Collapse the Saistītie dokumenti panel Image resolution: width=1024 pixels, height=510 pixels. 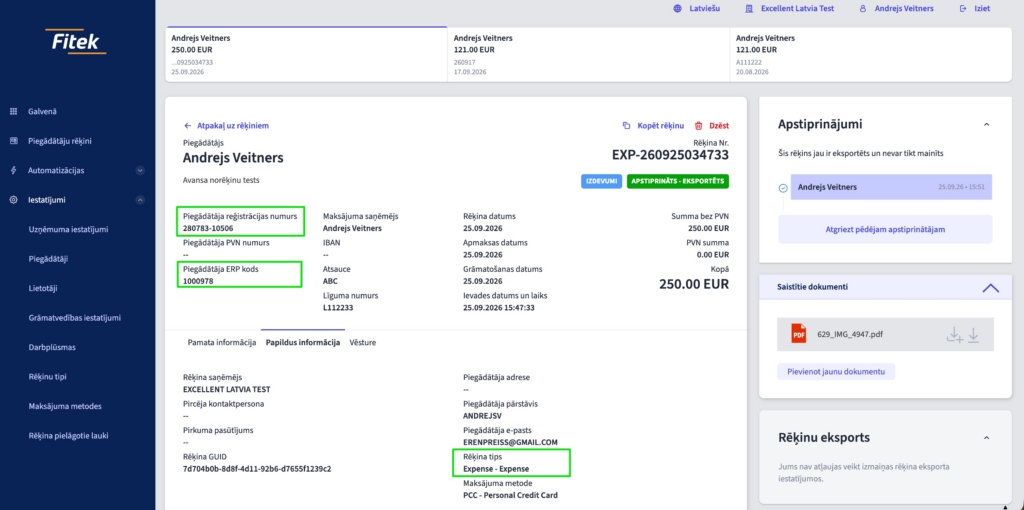pyautogui.click(x=991, y=287)
